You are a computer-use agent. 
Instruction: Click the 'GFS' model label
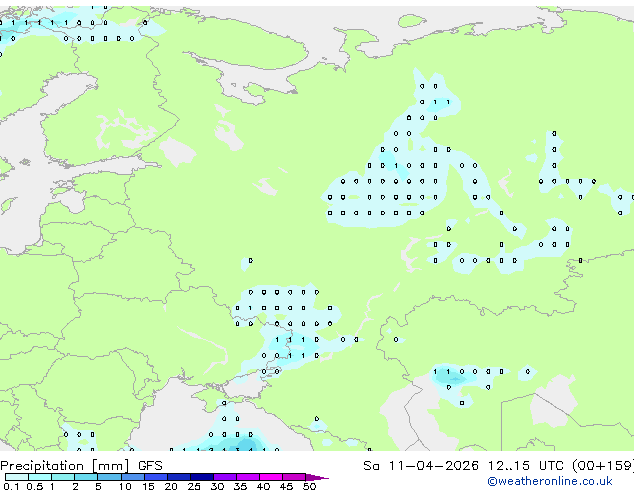click(150, 466)
